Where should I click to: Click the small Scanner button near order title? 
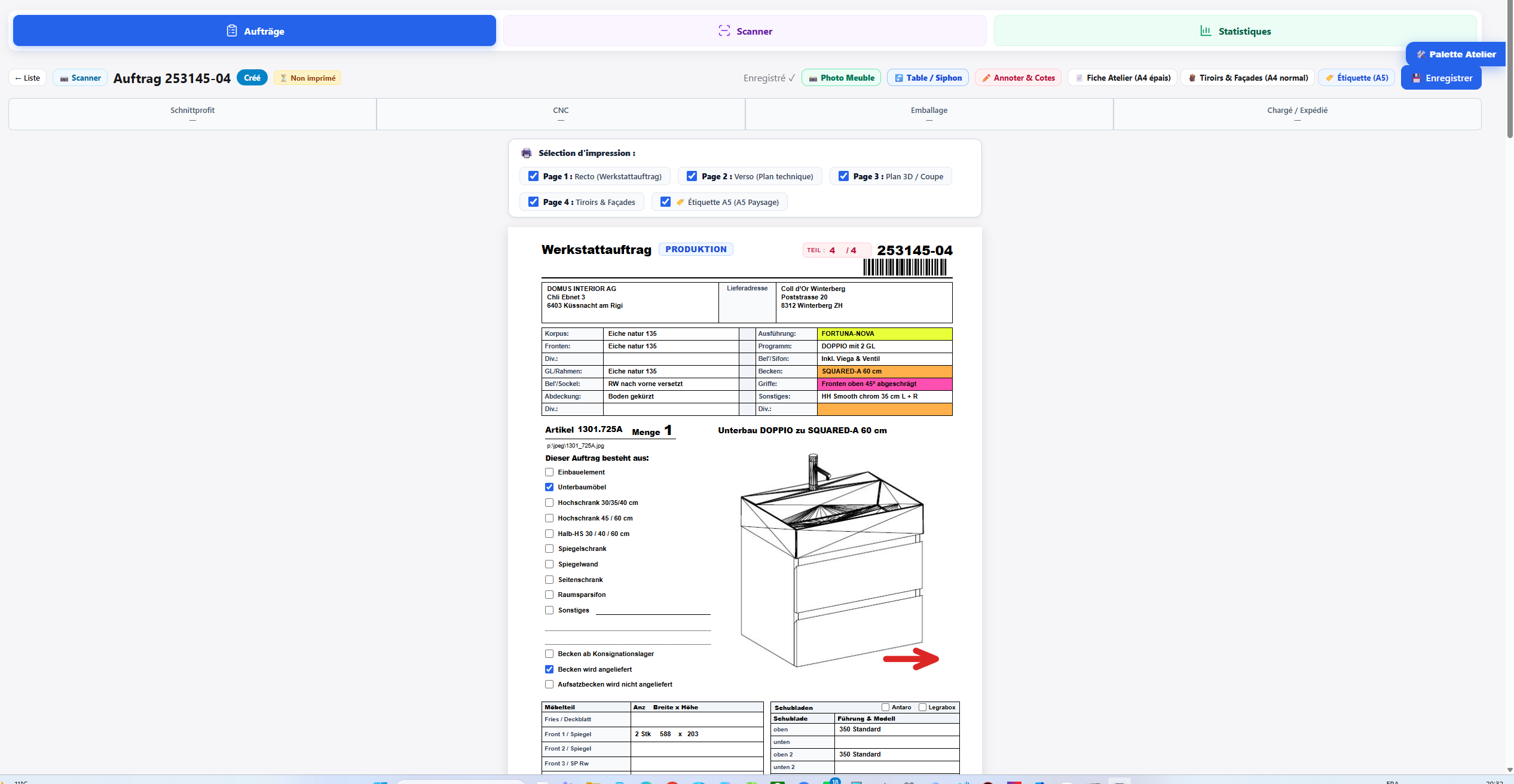80,78
